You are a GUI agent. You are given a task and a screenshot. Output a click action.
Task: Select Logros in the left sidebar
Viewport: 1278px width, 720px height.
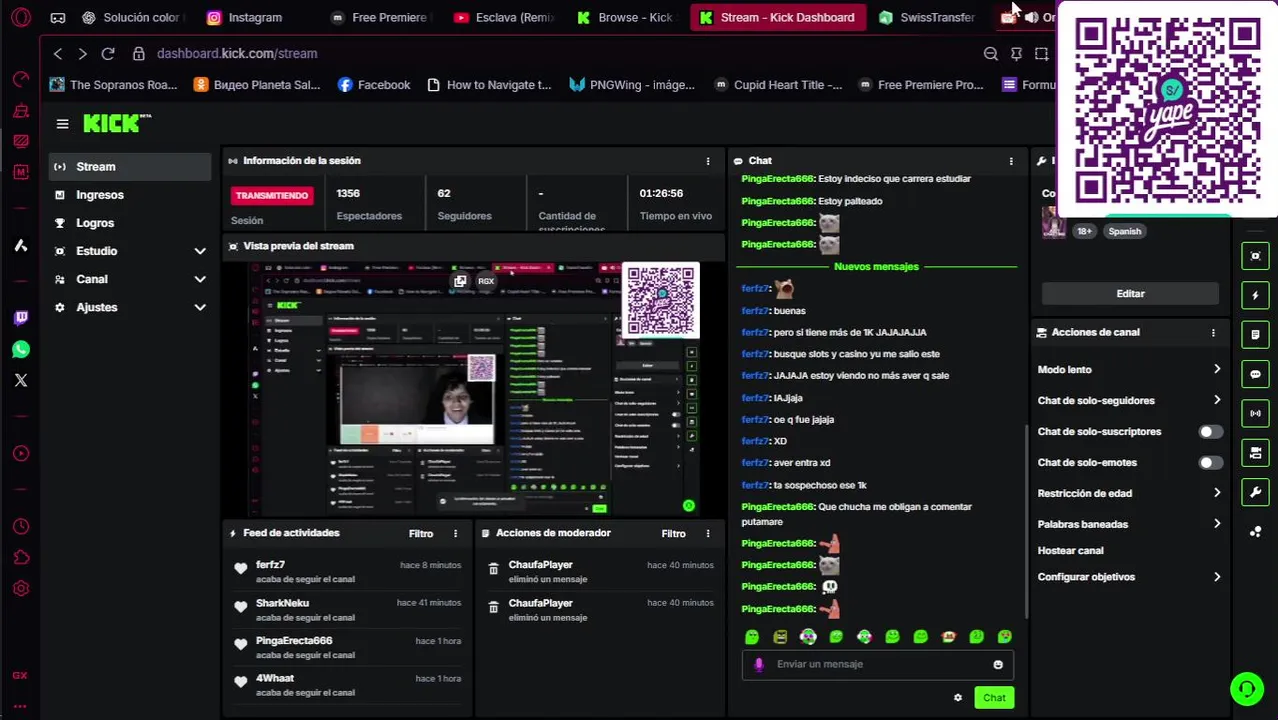(x=130, y=223)
